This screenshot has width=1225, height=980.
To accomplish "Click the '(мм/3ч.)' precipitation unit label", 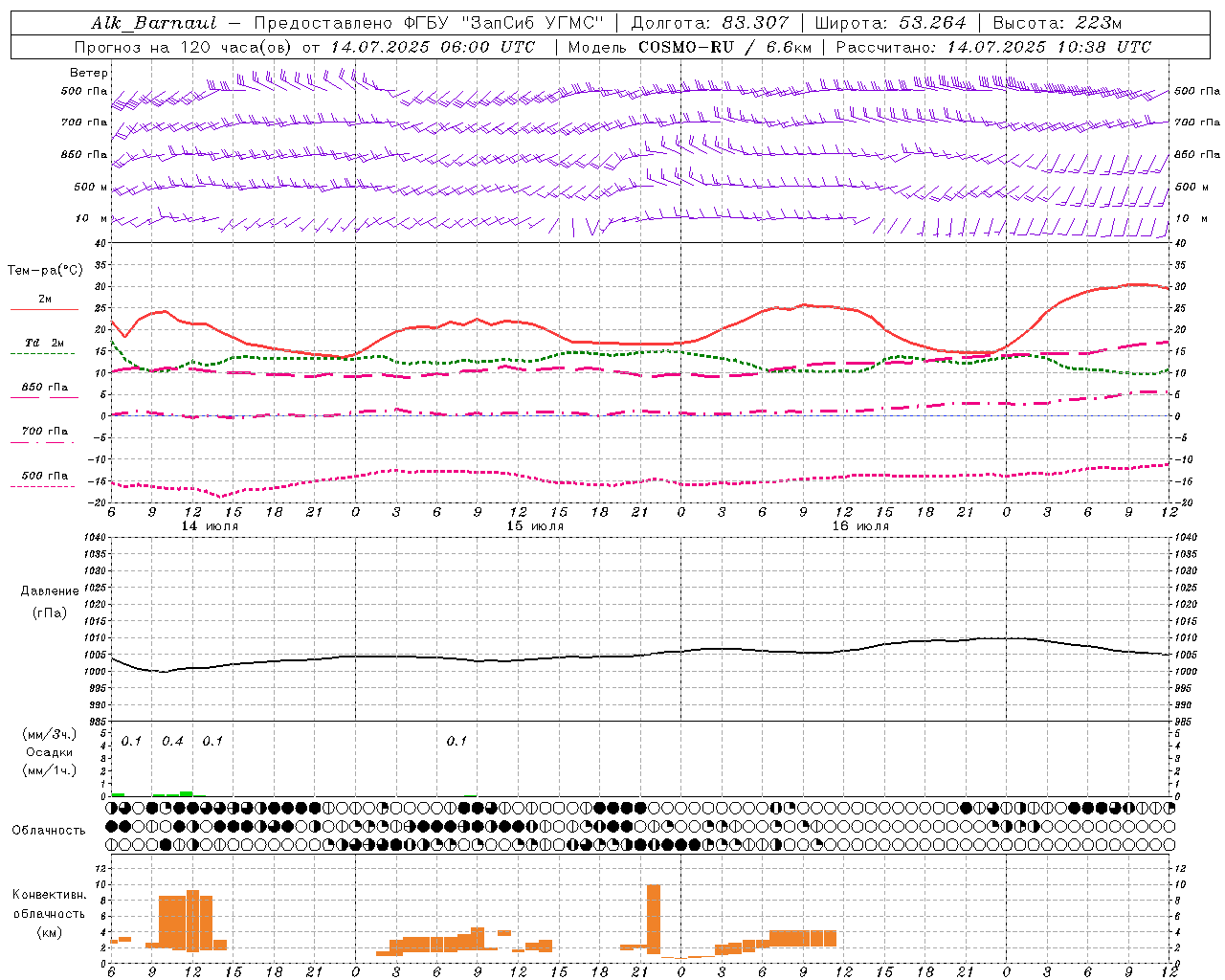I will pyautogui.click(x=50, y=734).
